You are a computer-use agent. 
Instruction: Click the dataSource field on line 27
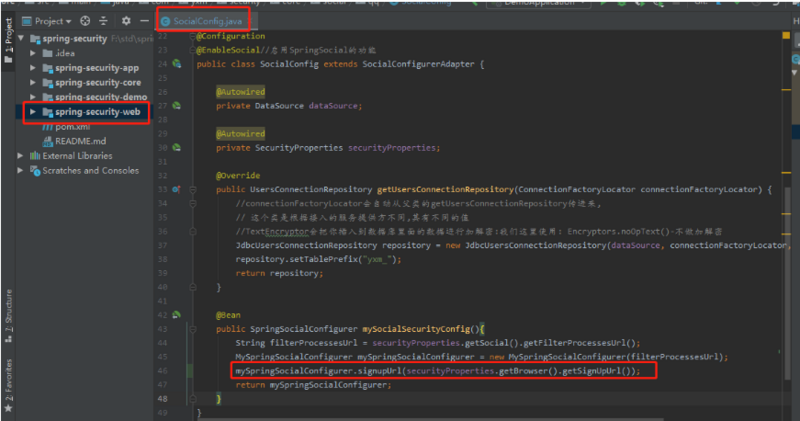(333, 106)
